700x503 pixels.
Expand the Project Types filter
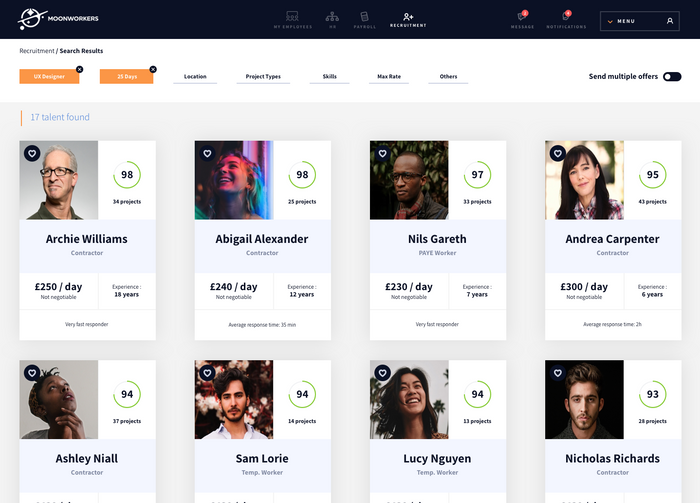click(x=263, y=77)
